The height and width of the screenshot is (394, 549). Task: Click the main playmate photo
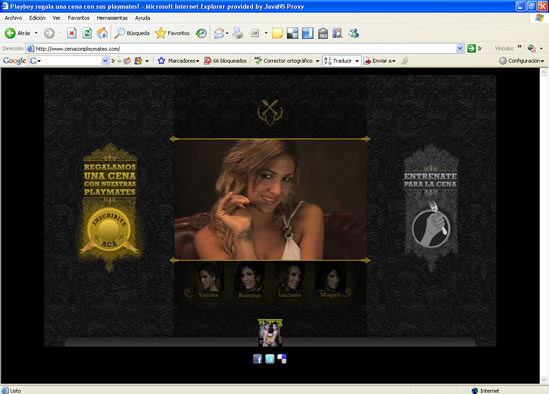(x=271, y=200)
